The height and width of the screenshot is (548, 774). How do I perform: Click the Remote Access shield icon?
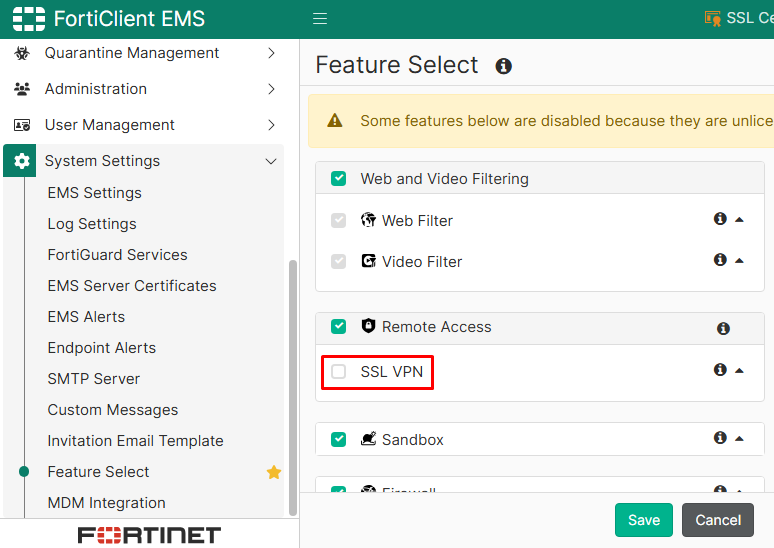tap(368, 326)
